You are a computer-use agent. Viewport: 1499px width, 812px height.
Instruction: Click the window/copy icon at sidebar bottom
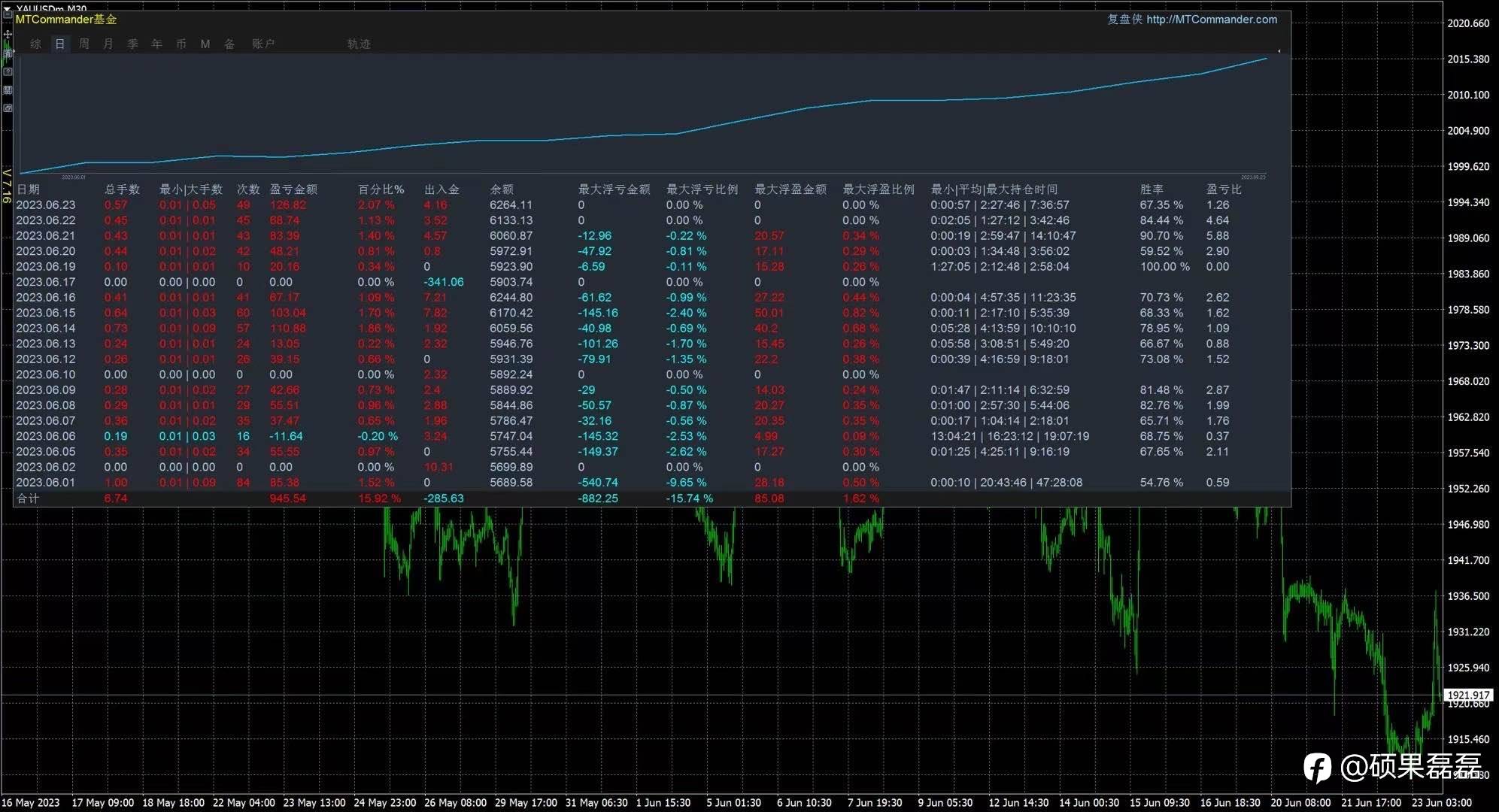point(8,108)
